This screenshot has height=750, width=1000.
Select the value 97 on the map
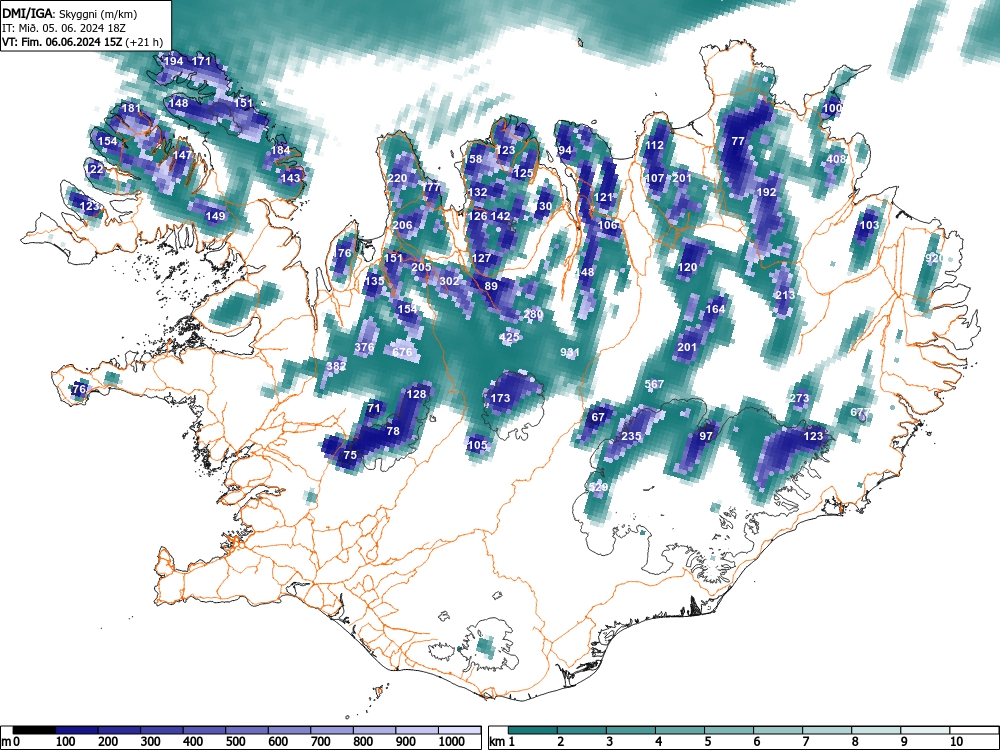click(x=705, y=436)
